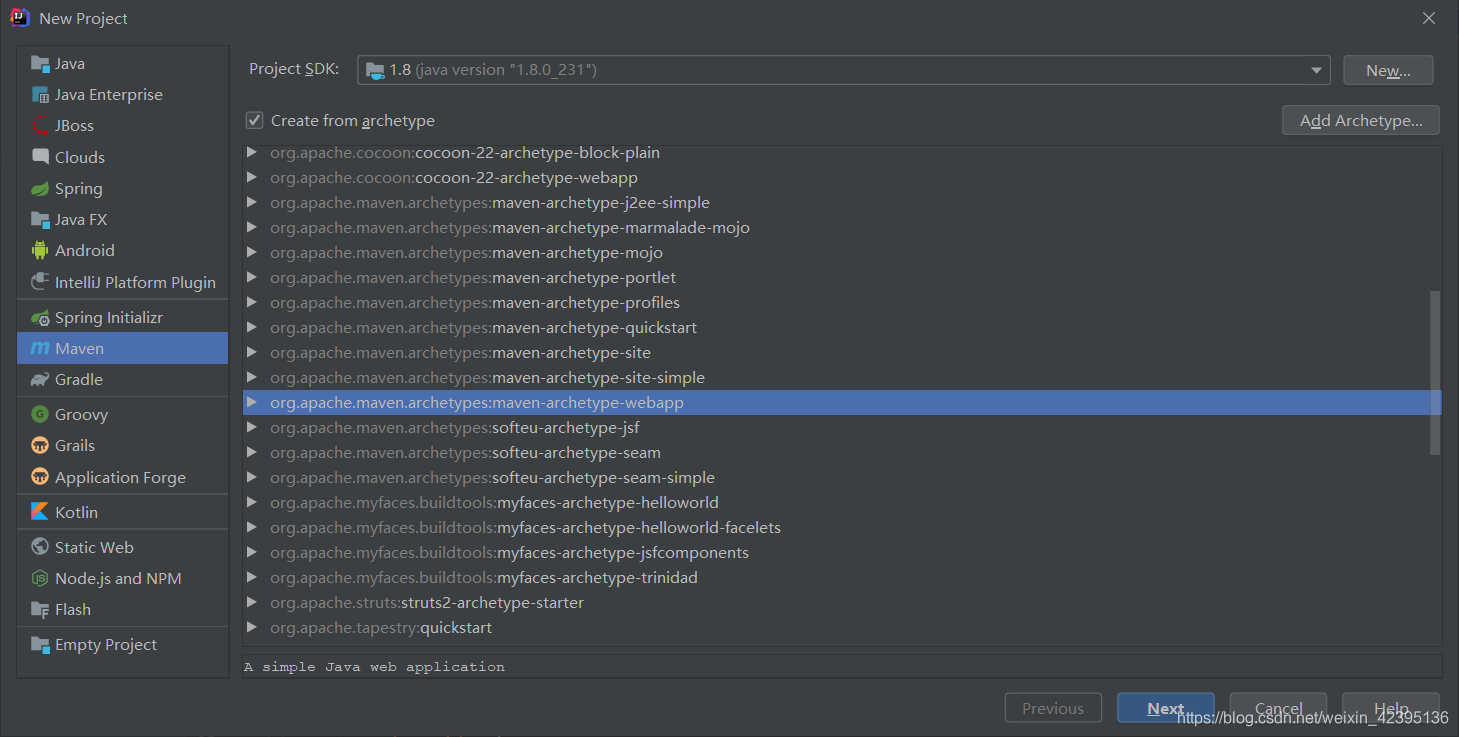Select myfaces-archetype-helloworld-facelets row
This screenshot has height=737, width=1459.
(x=842, y=528)
